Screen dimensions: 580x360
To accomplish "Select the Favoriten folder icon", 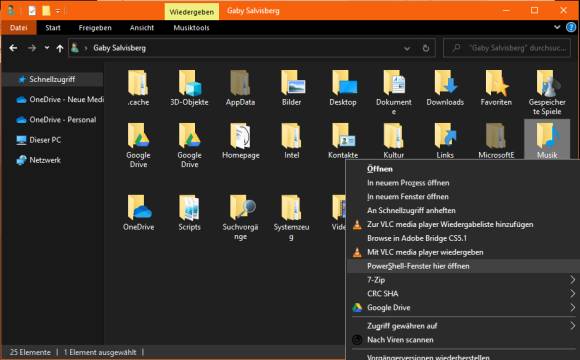I will coord(496,83).
